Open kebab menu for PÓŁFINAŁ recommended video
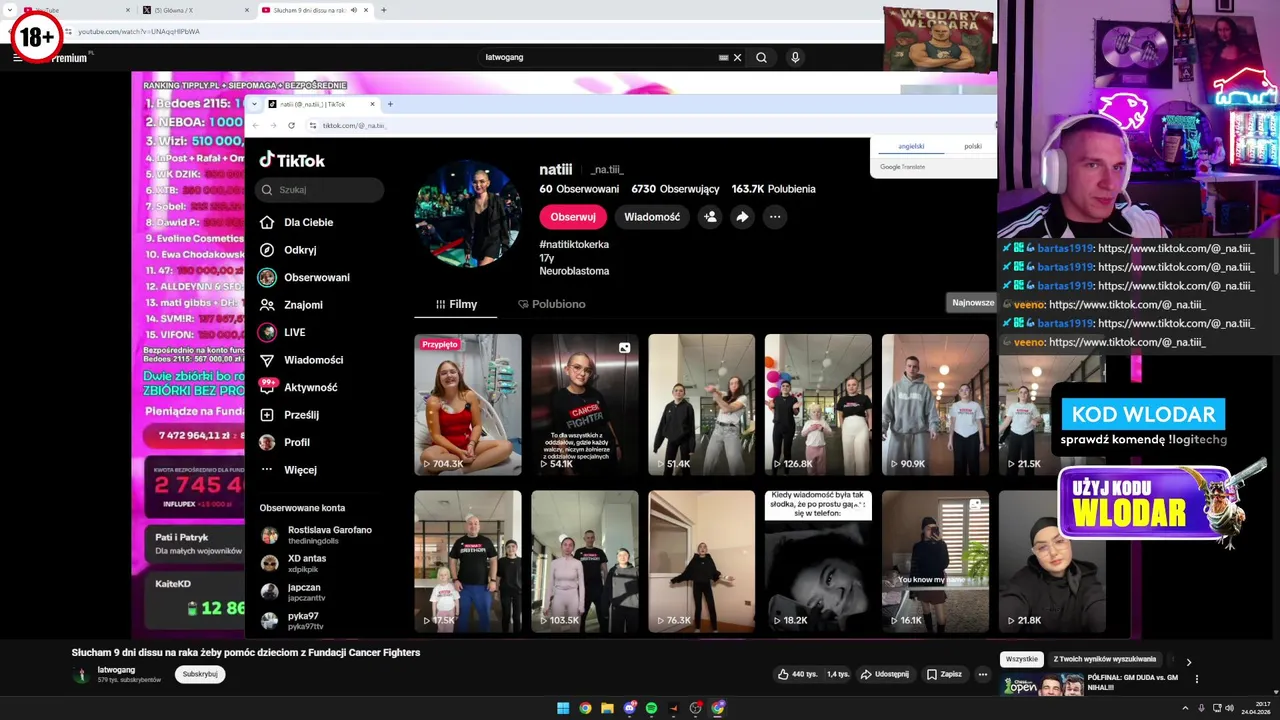The width and height of the screenshot is (1280, 720). (1197, 679)
